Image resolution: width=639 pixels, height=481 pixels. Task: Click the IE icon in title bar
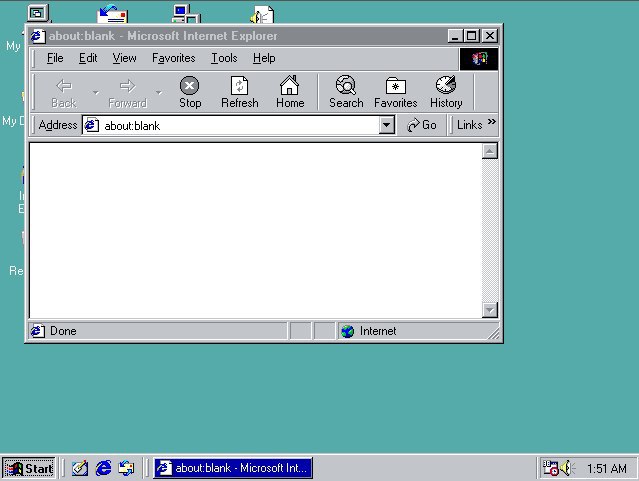point(37,36)
